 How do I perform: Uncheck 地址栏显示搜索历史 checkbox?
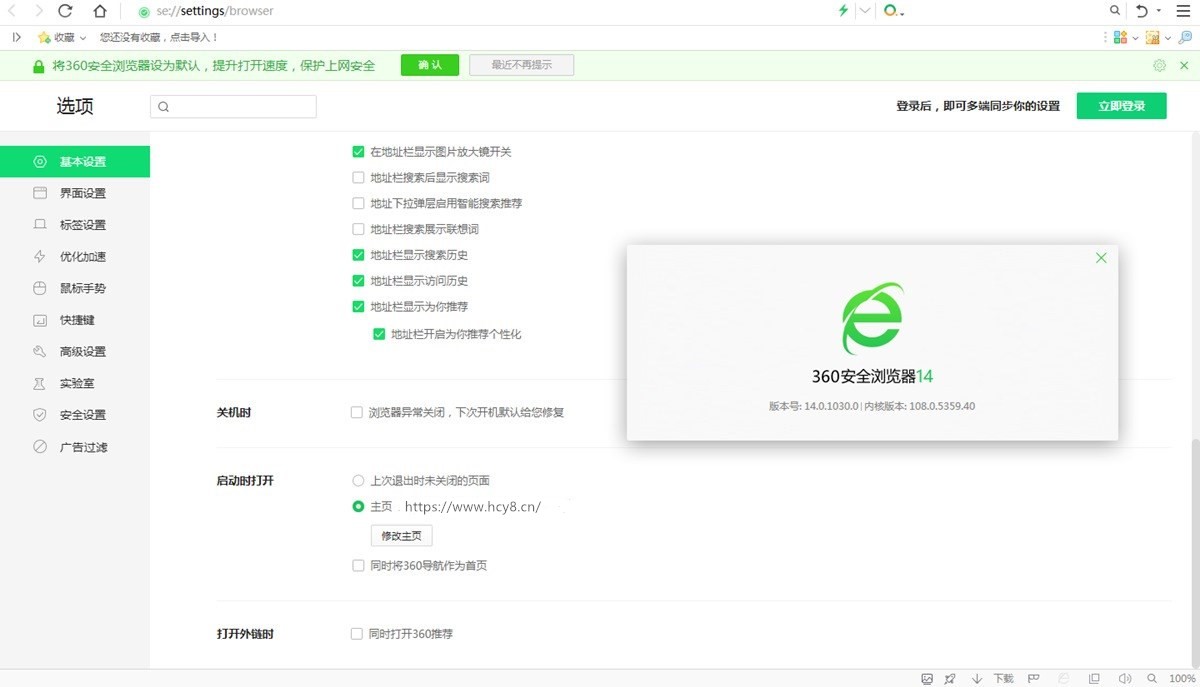358,255
